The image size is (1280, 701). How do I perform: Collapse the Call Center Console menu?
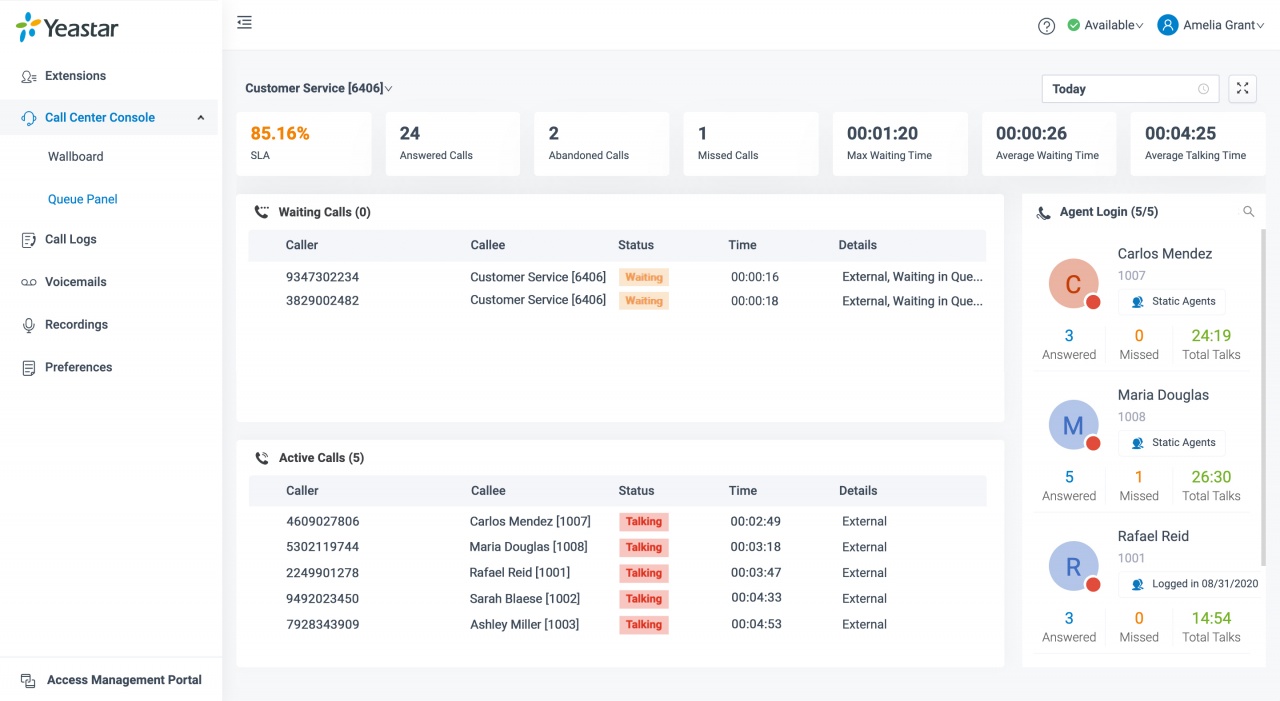point(200,118)
